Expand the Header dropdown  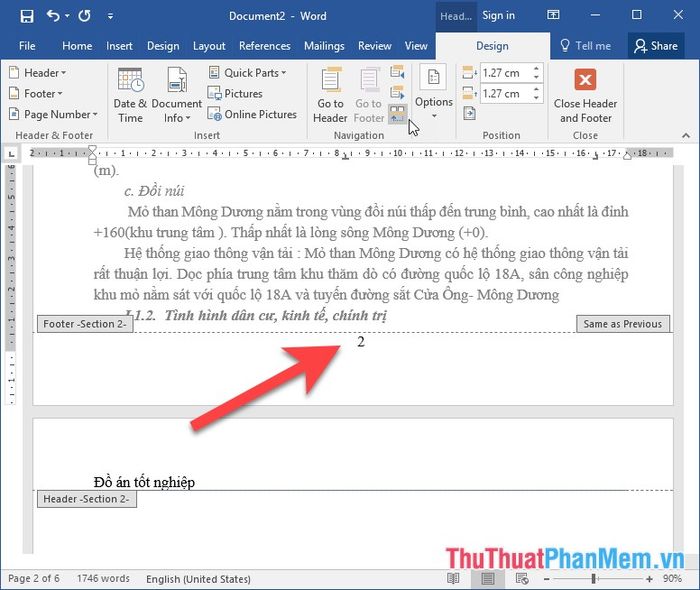pyautogui.click(x=38, y=73)
